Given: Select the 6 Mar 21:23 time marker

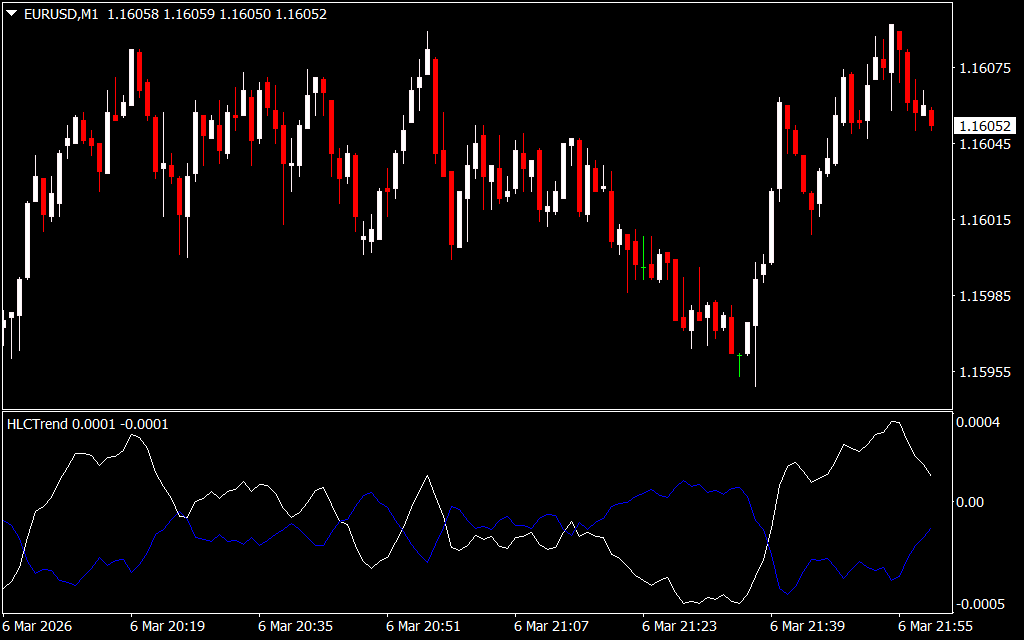Looking at the screenshot, I should pos(680,626).
